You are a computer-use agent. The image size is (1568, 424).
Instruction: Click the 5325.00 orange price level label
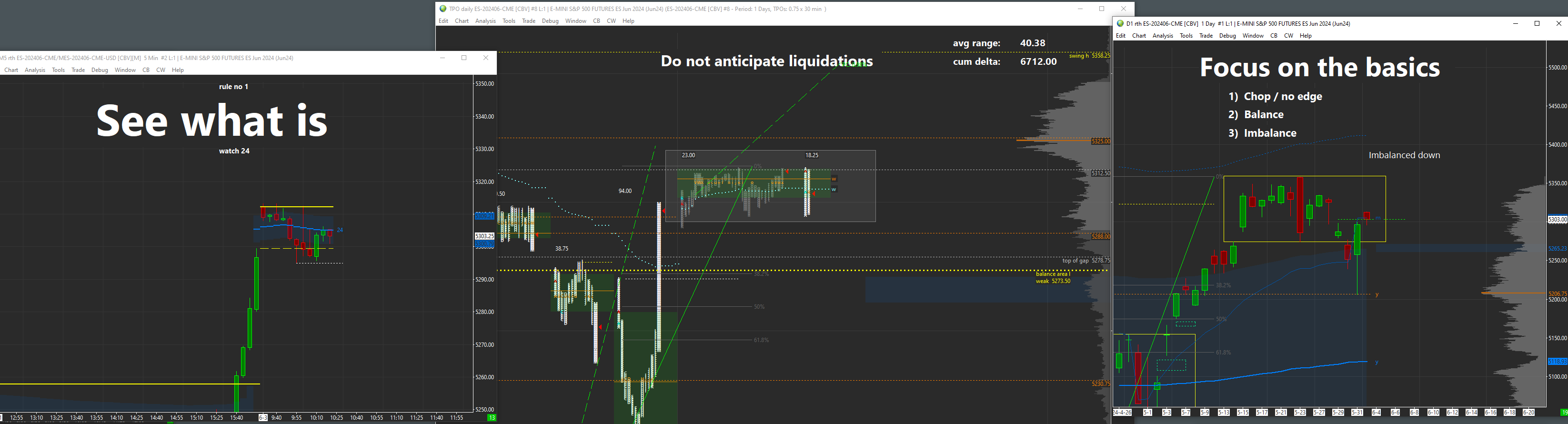(1101, 141)
